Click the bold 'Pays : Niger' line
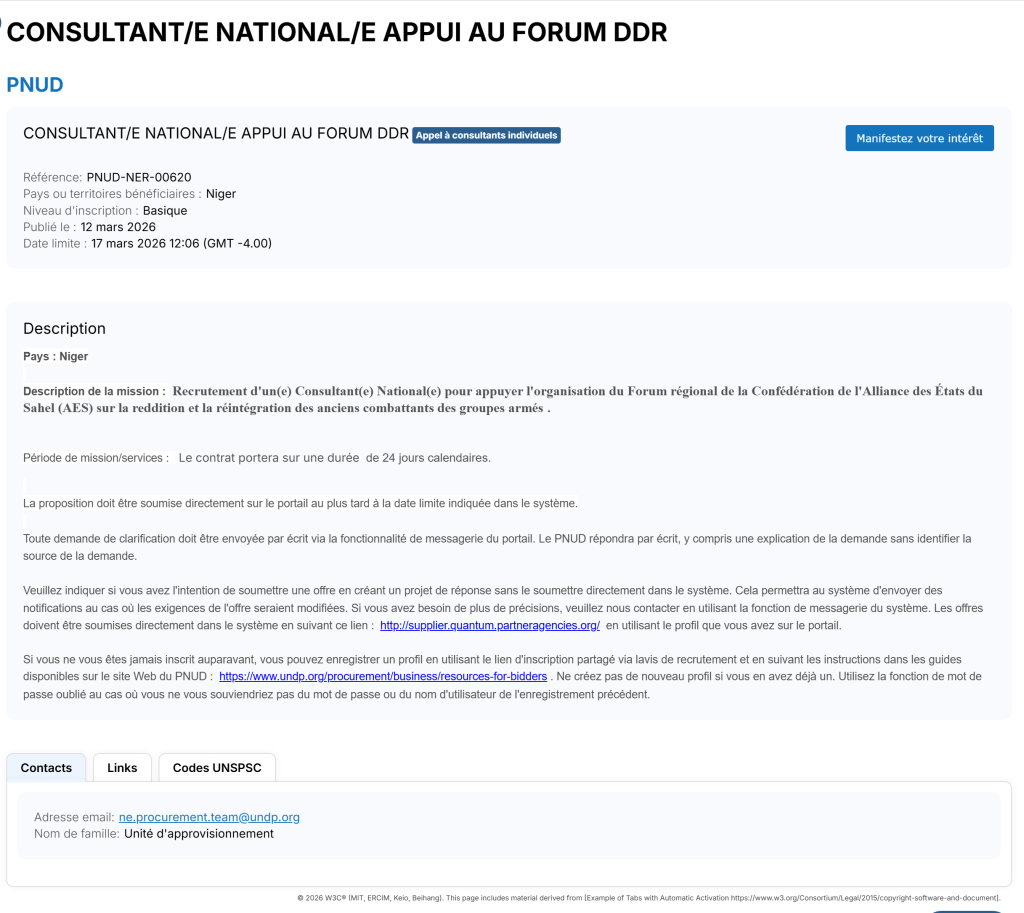Screen dimensions: 1024x913 click(55, 356)
